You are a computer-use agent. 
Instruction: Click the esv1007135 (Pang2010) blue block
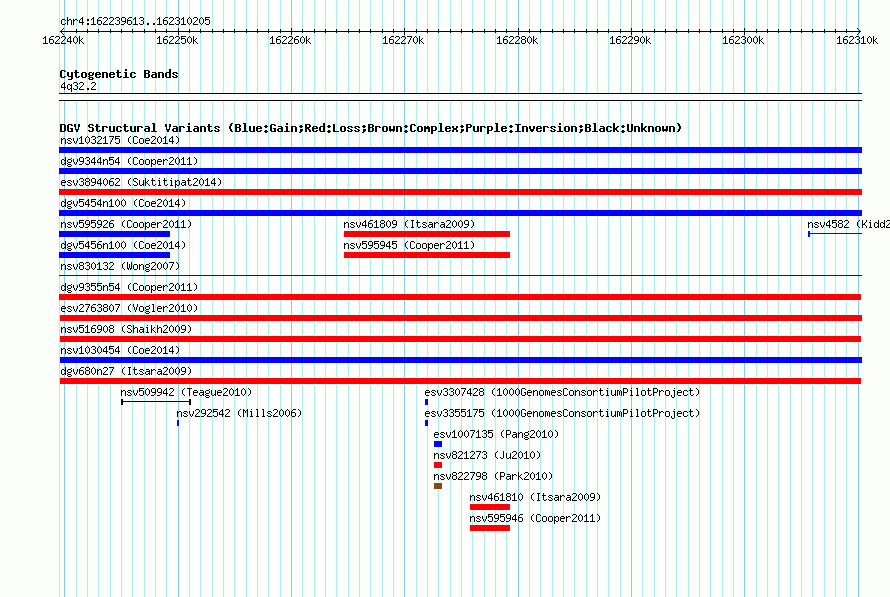point(438,444)
